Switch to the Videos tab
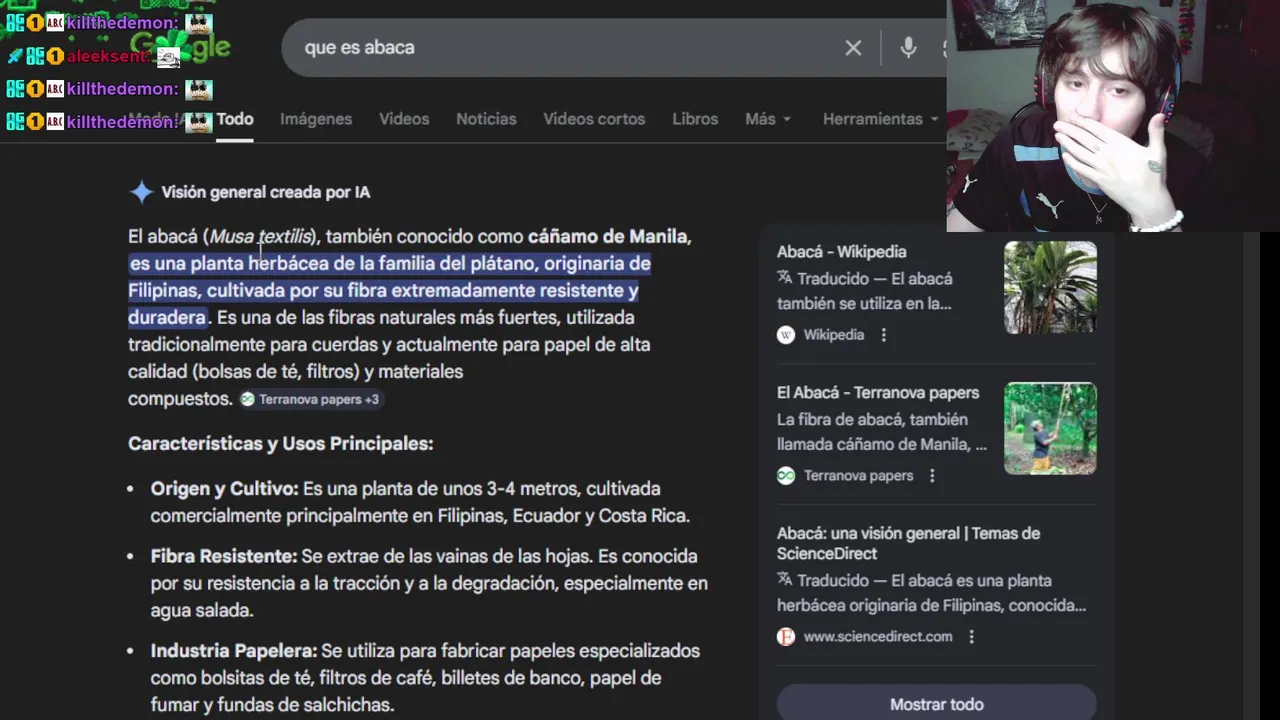Image resolution: width=1280 pixels, height=720 pixels. 404,119
